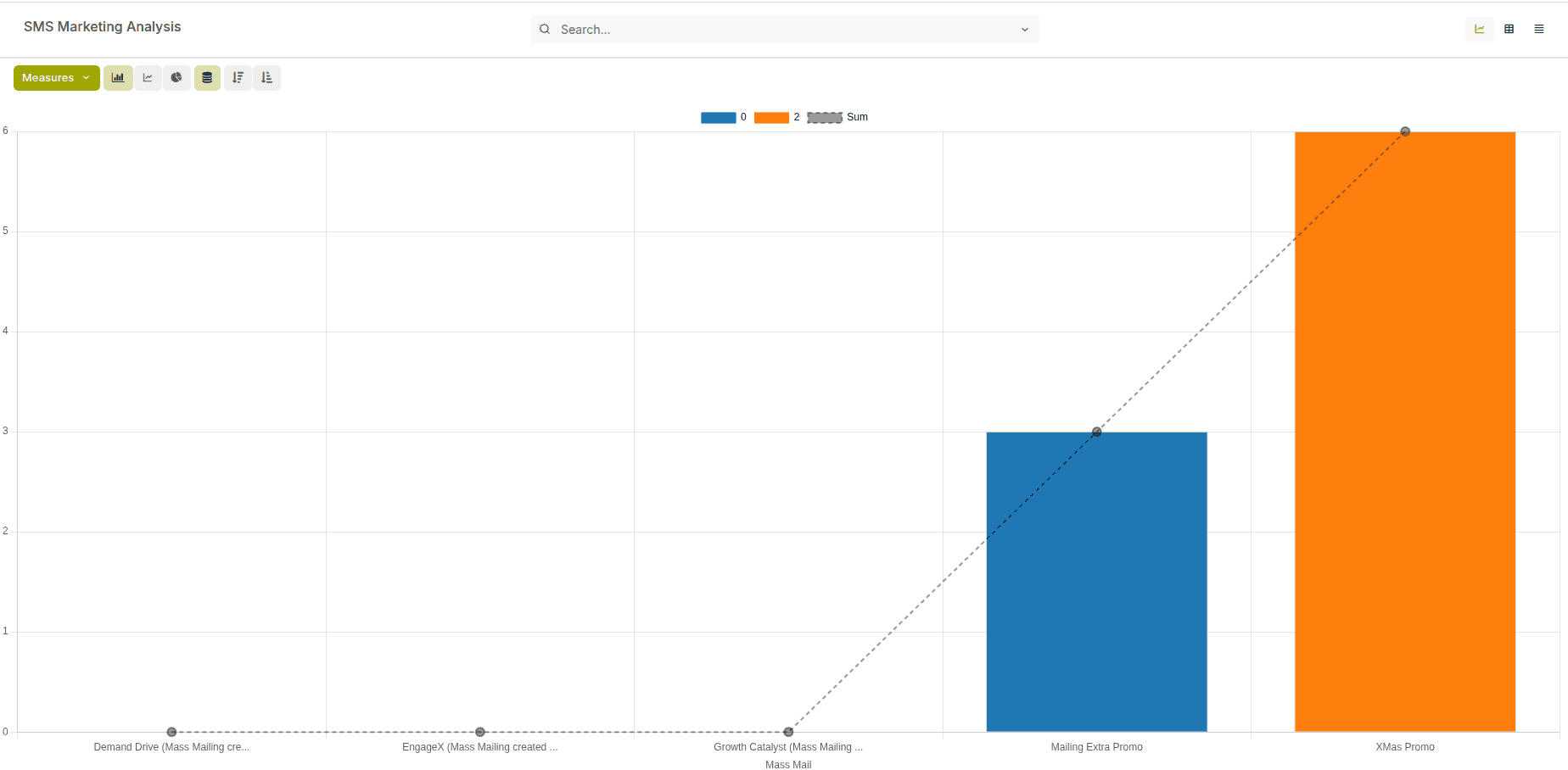Click the SMS Marketing Analysis title

103,27
